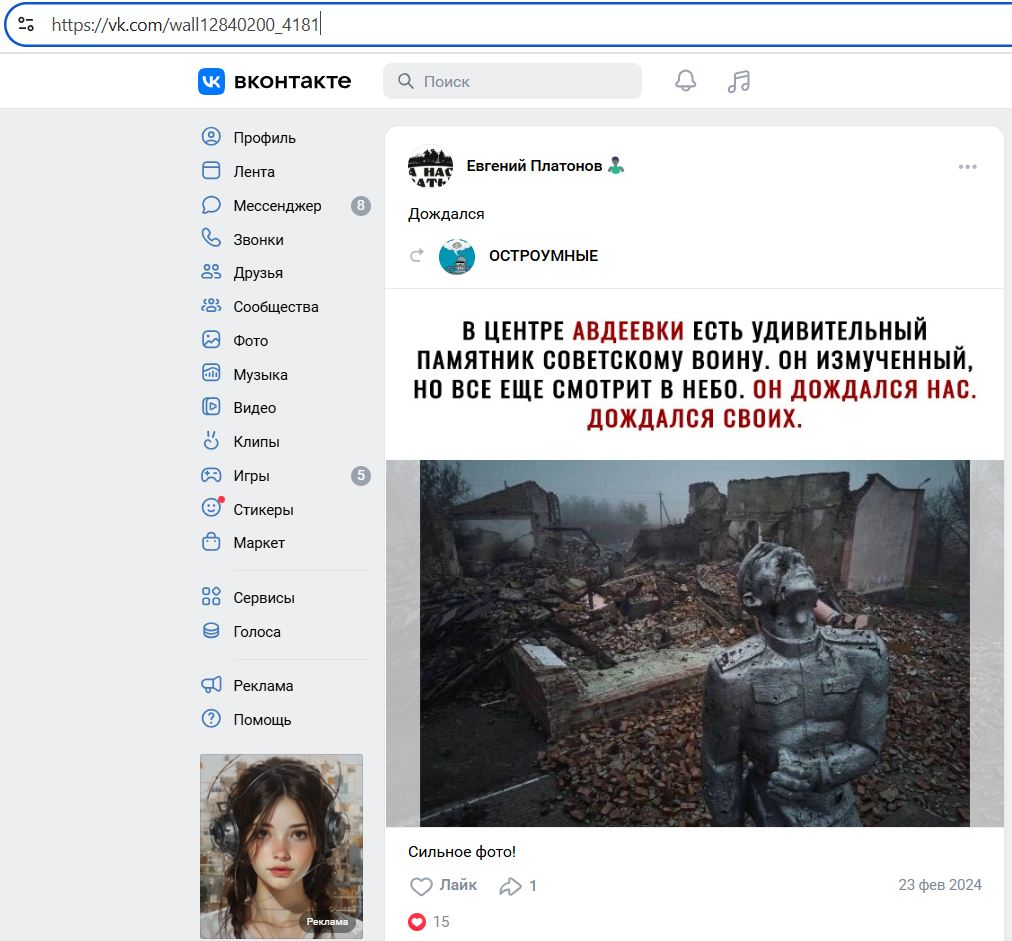Click the Поиск search field

tap(512, 81)
